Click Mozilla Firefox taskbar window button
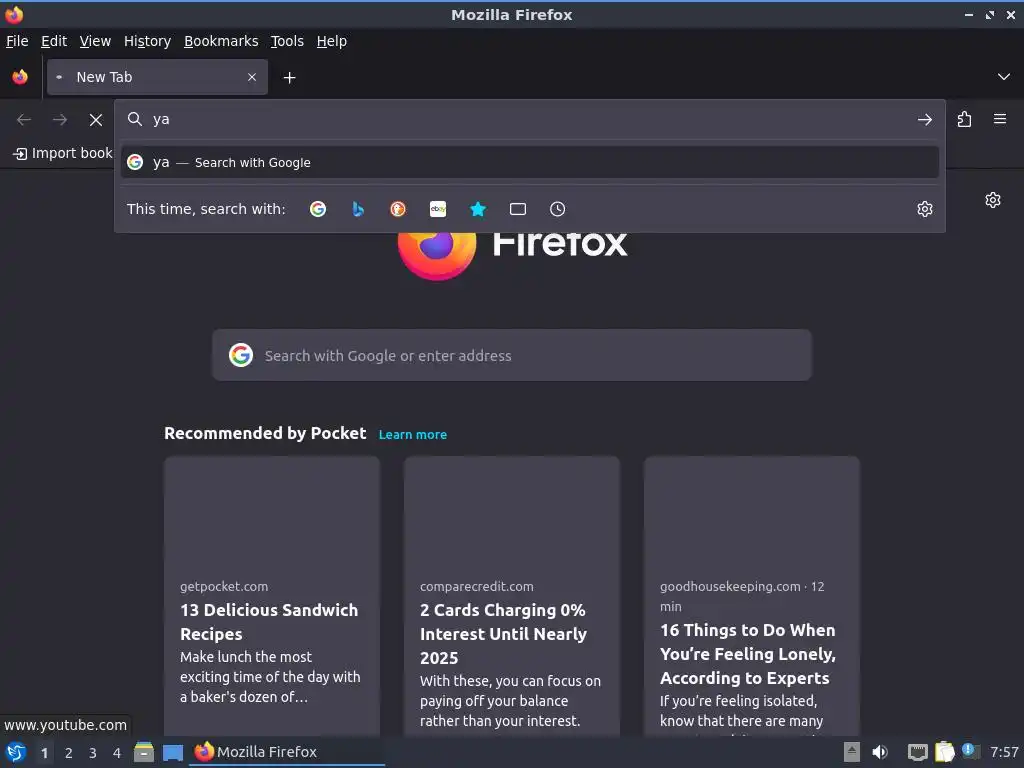The height and width of the screenshot is (768, 1024). coord(287,752)
